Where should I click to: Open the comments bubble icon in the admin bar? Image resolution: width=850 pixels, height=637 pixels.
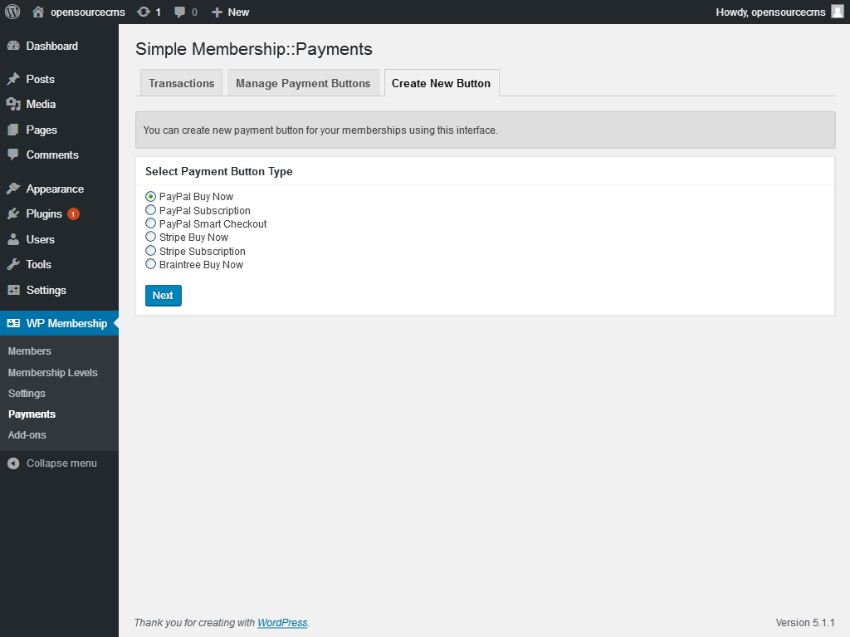(x=179, y=12)
